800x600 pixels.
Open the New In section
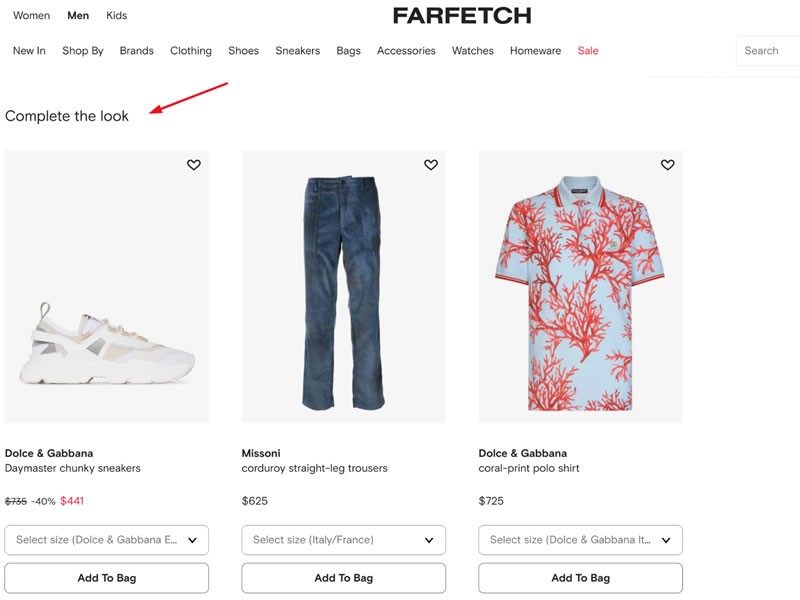pos(28,50)
